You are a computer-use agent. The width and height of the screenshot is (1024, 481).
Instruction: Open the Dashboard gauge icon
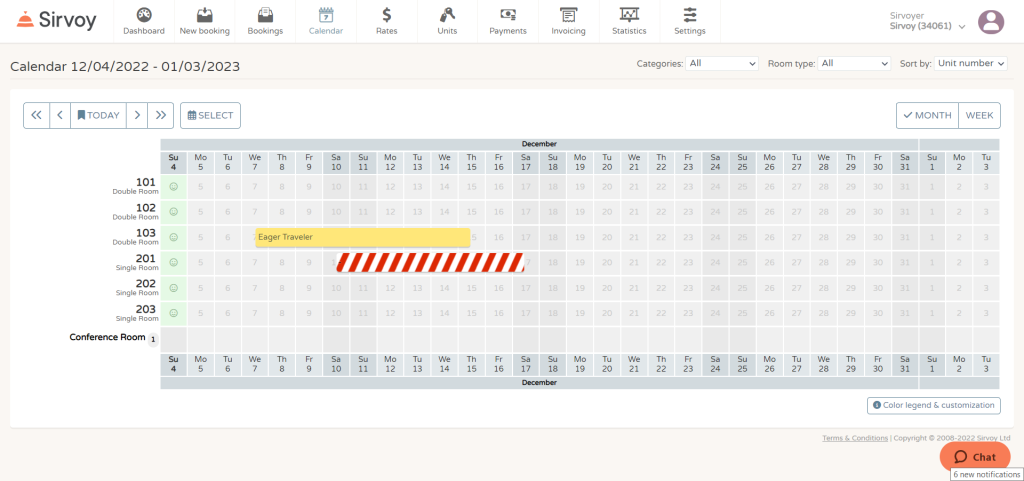coord(144,15)
